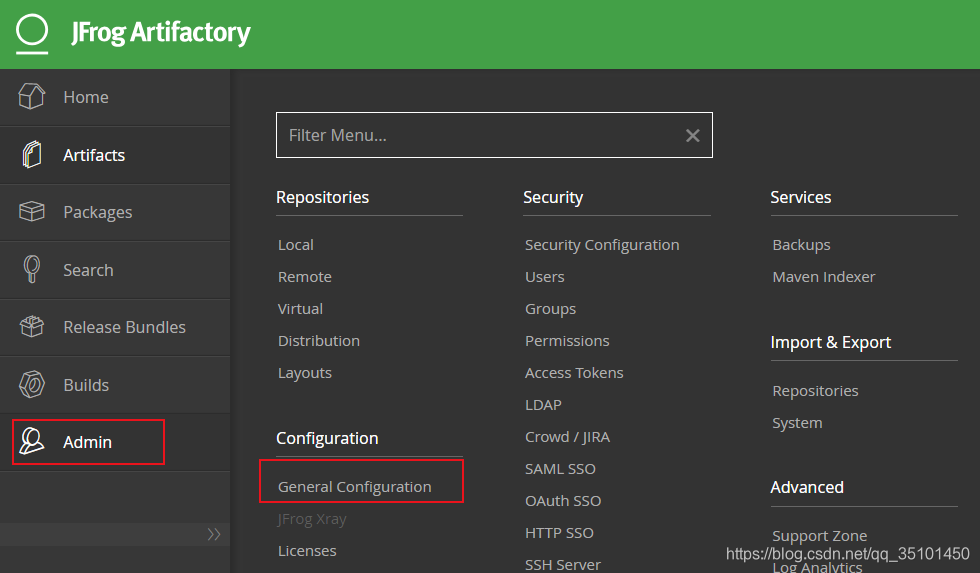980x573 pixels.
Task: Open the Home sidebar item
Action: 115,97
